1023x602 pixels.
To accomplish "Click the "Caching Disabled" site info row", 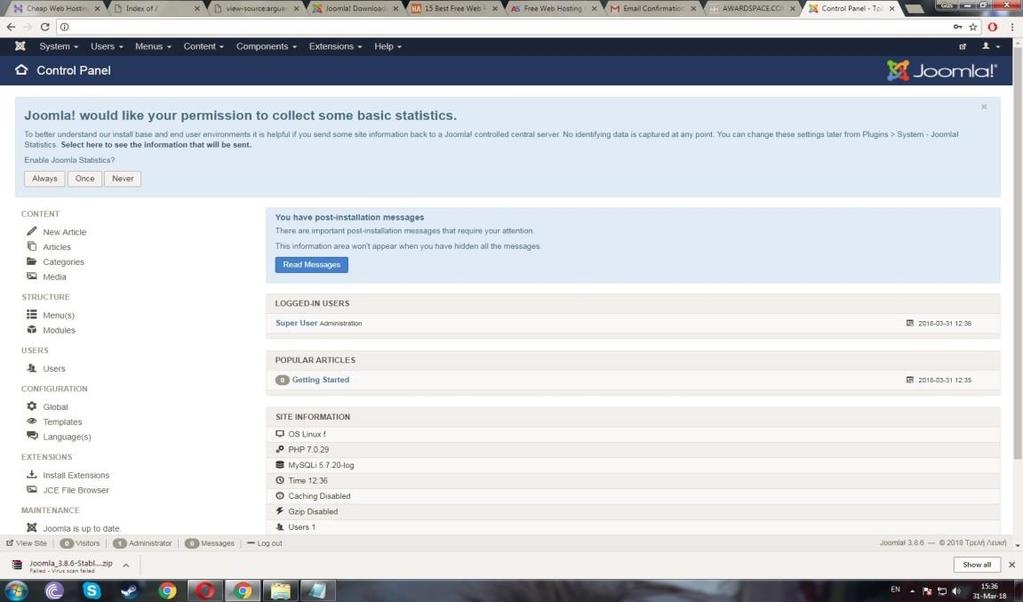I will click(633, 496).
